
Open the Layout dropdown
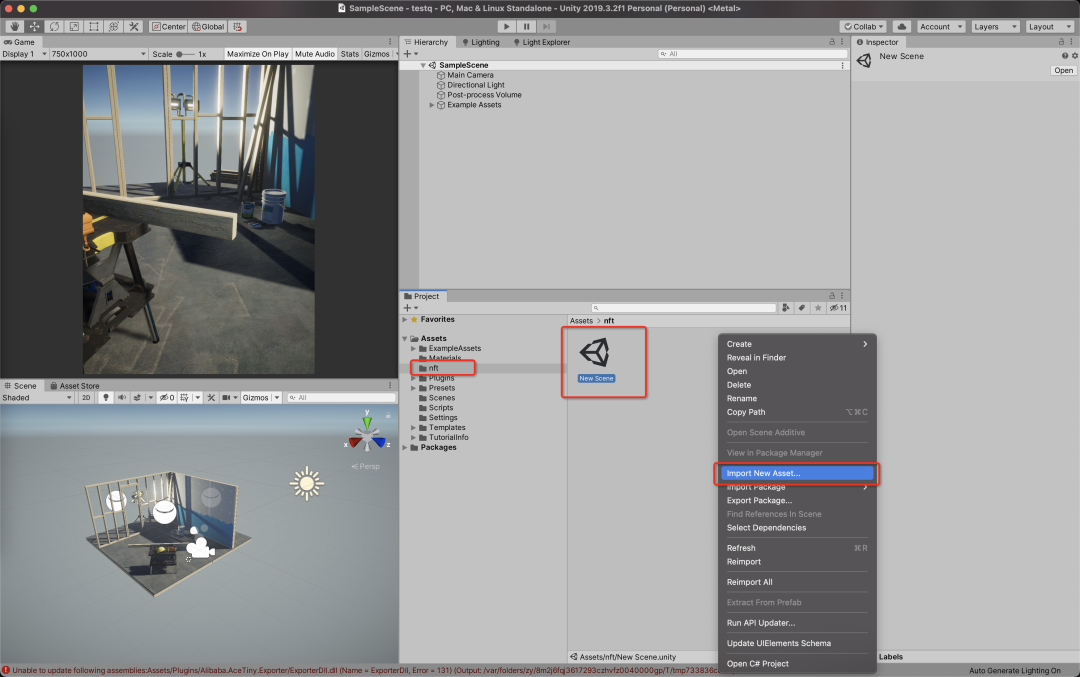(x=1050, y=27)
